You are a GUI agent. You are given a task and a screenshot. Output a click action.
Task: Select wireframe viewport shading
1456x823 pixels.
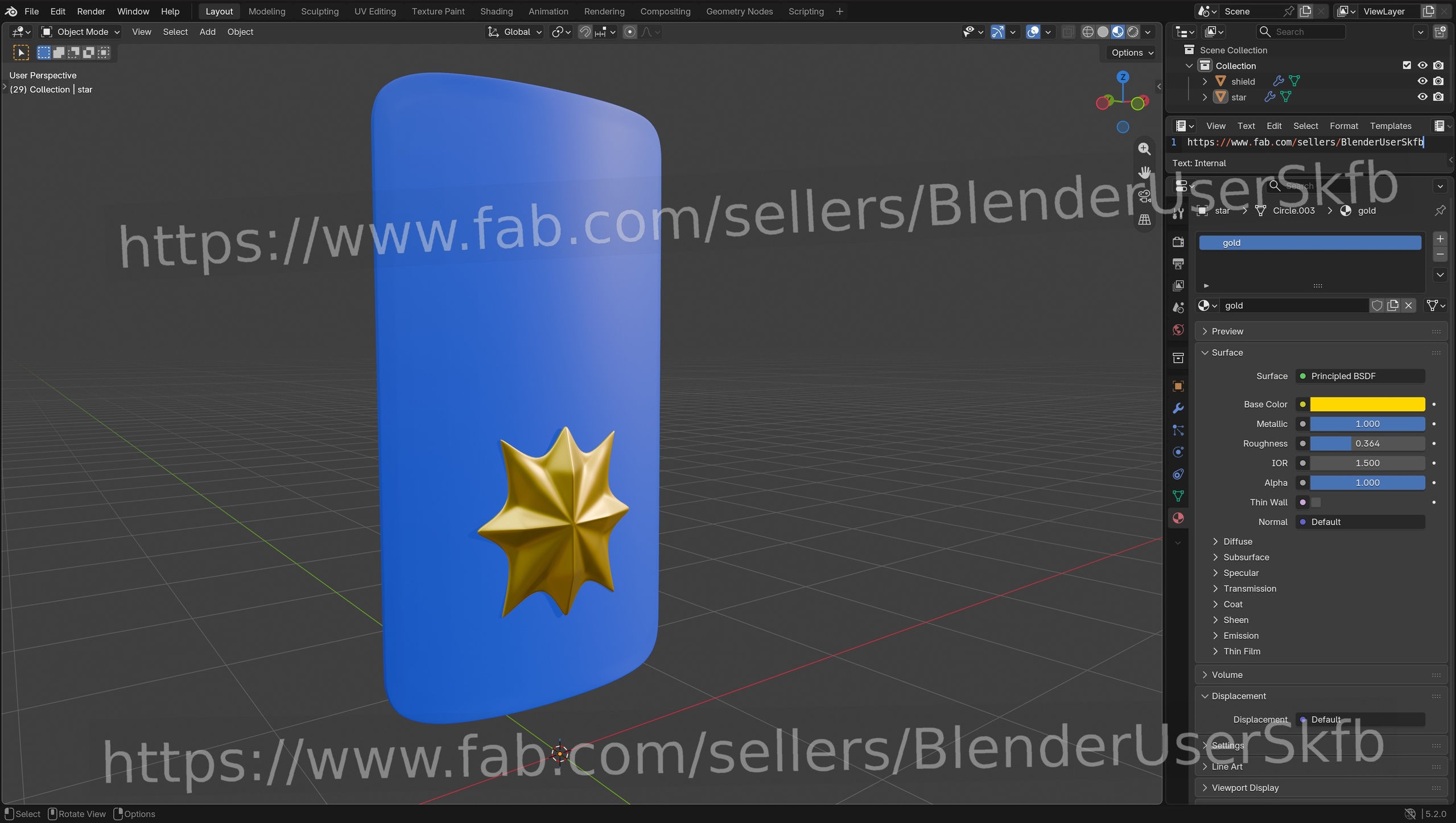[x=1088, y=32]
